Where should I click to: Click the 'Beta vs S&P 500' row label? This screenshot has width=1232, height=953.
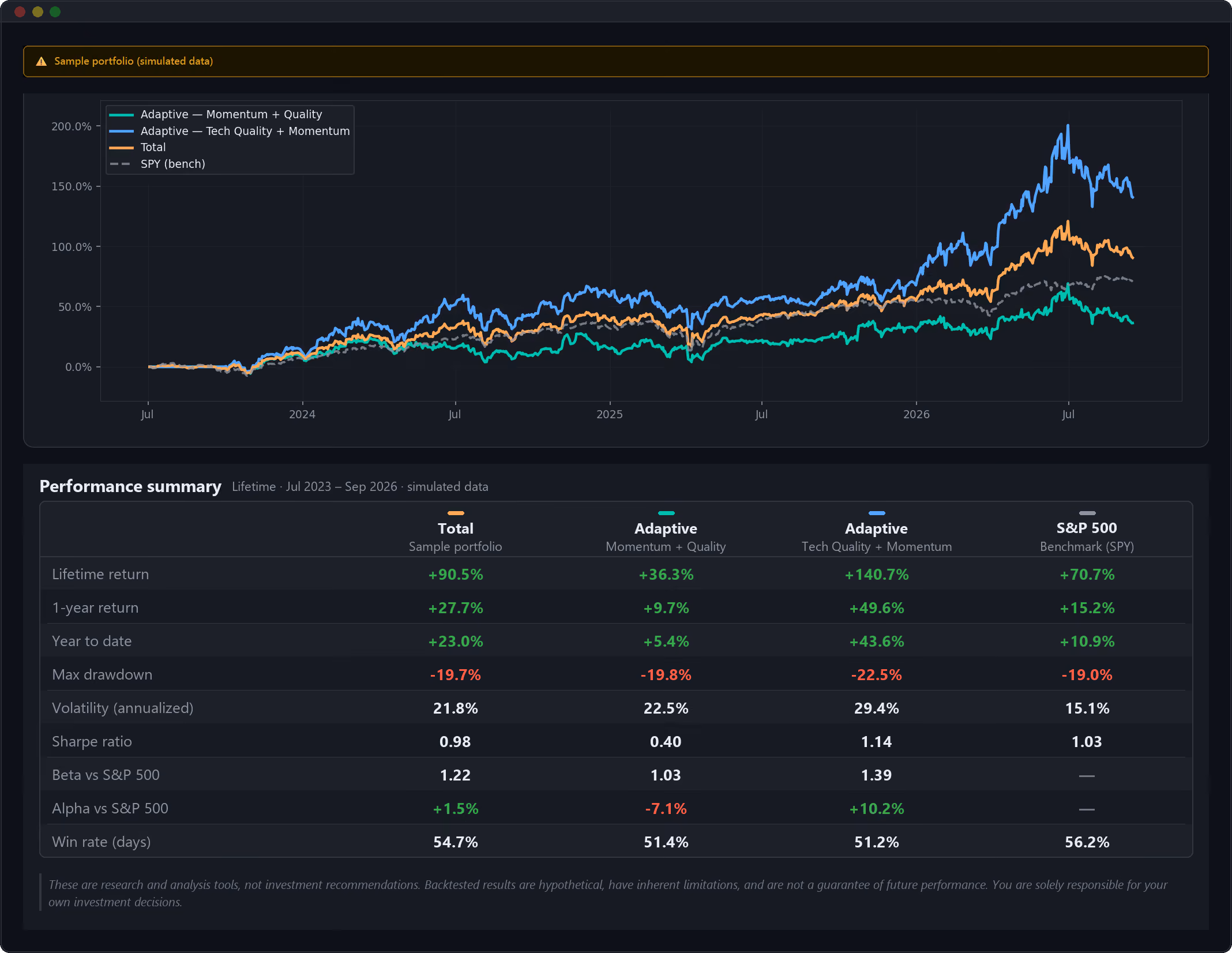(x=106, y=775)
